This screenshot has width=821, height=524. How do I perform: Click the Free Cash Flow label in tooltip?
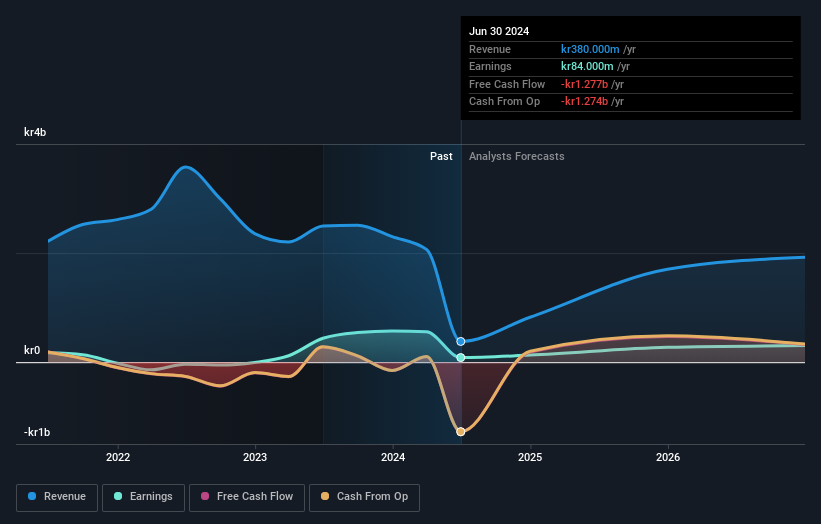pyautogui.click(x=507, y=84)
